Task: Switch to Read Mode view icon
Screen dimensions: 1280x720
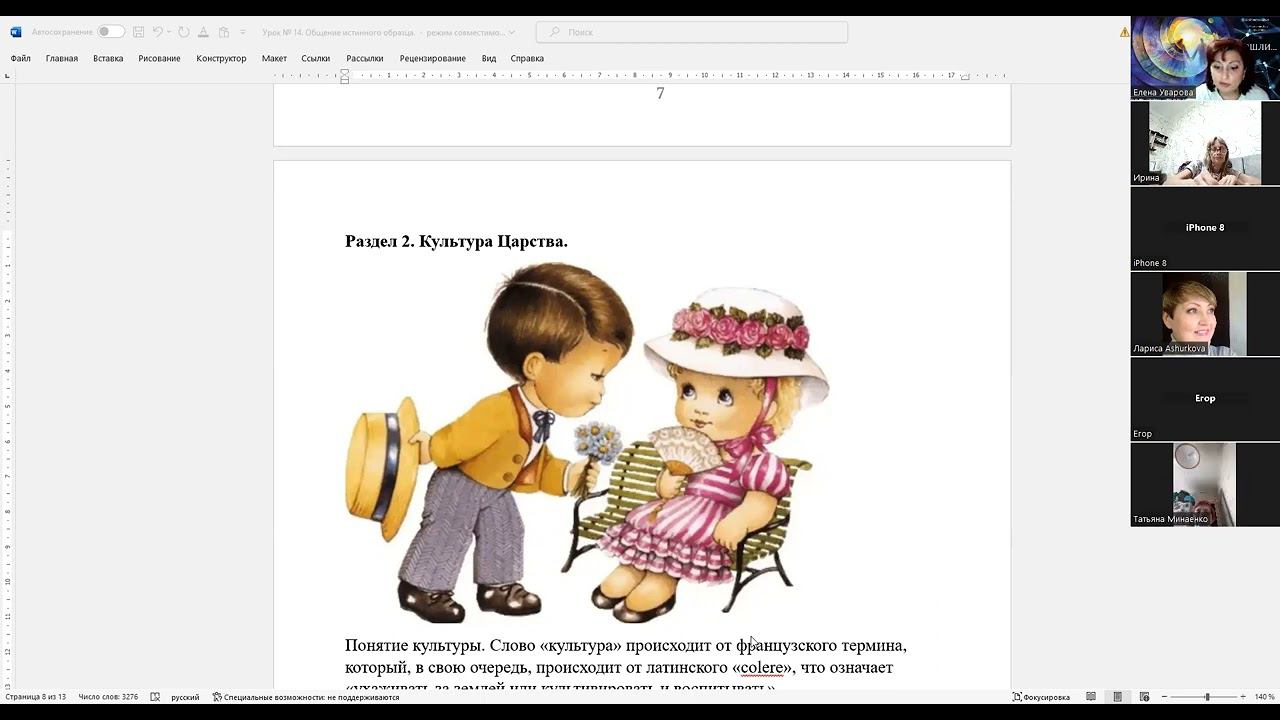Action: (1091, 697)
